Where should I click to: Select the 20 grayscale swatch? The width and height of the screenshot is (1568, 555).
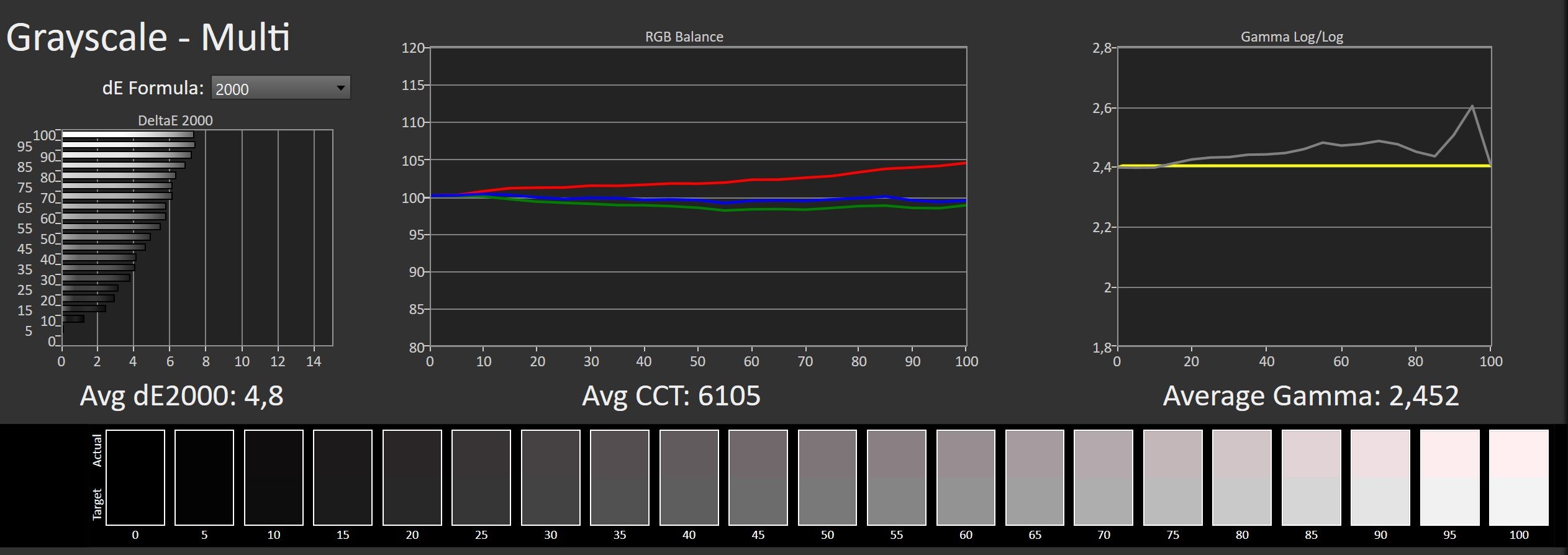[x=412, y=477]
